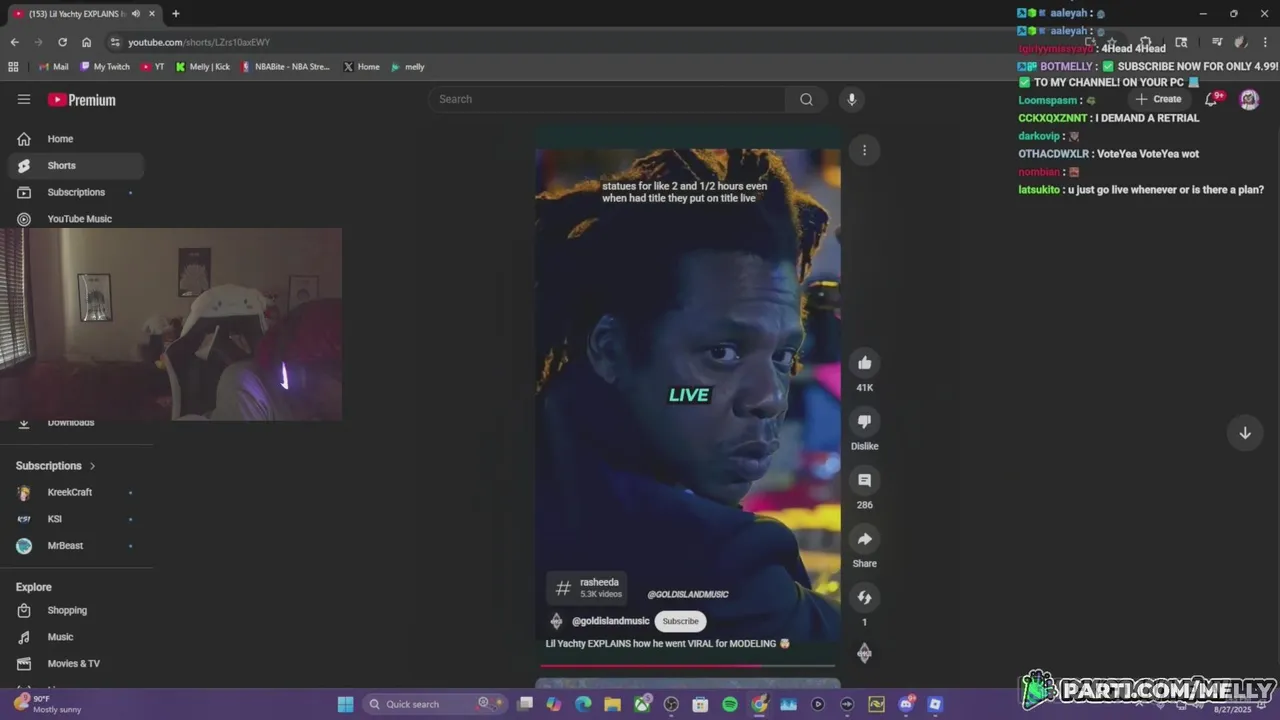Start voice search with microphone icon
The width and height of the screenshot is (1280, 720).
tap(852, 99)
